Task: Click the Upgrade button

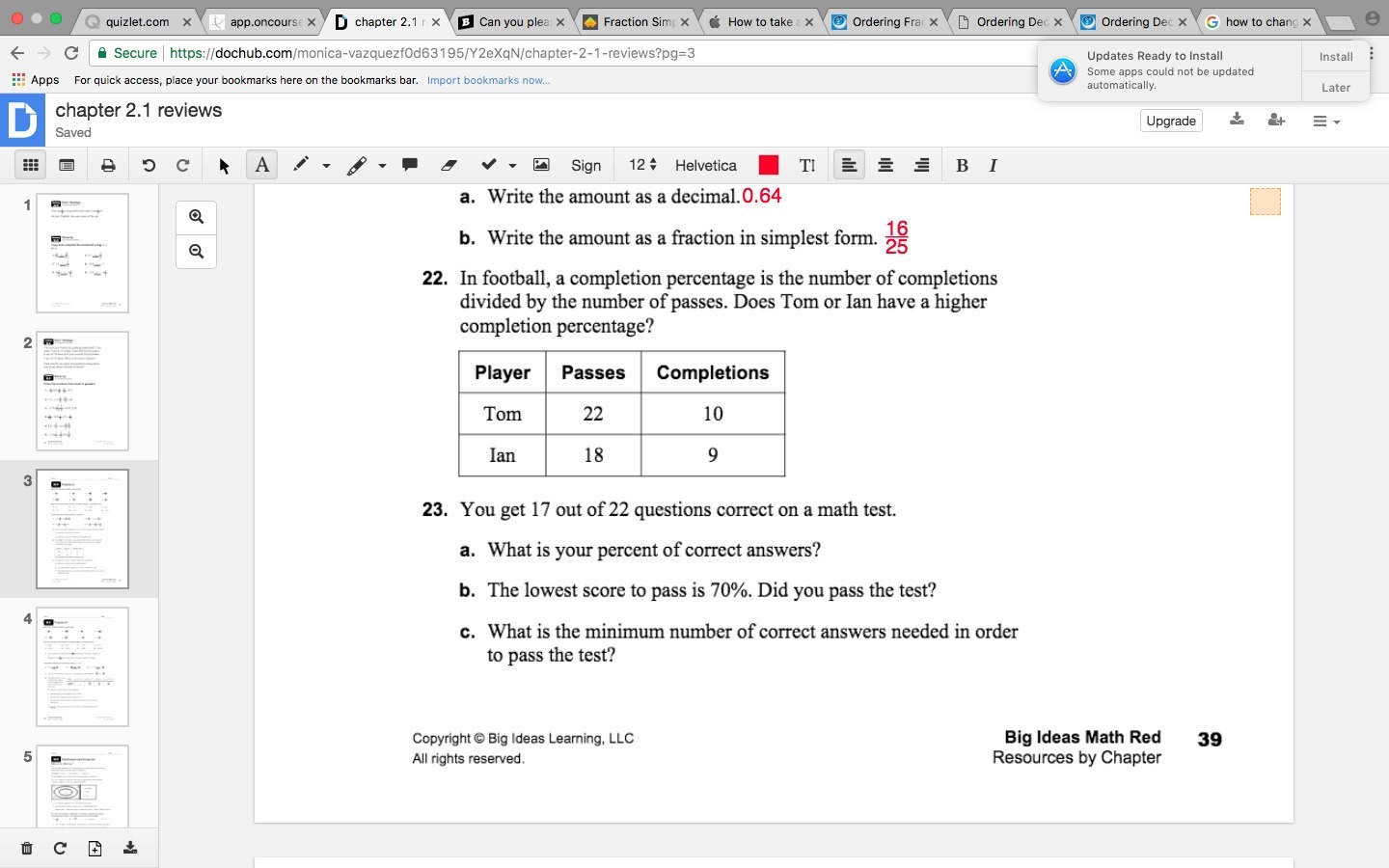Action: click(x=1171, y=121)
